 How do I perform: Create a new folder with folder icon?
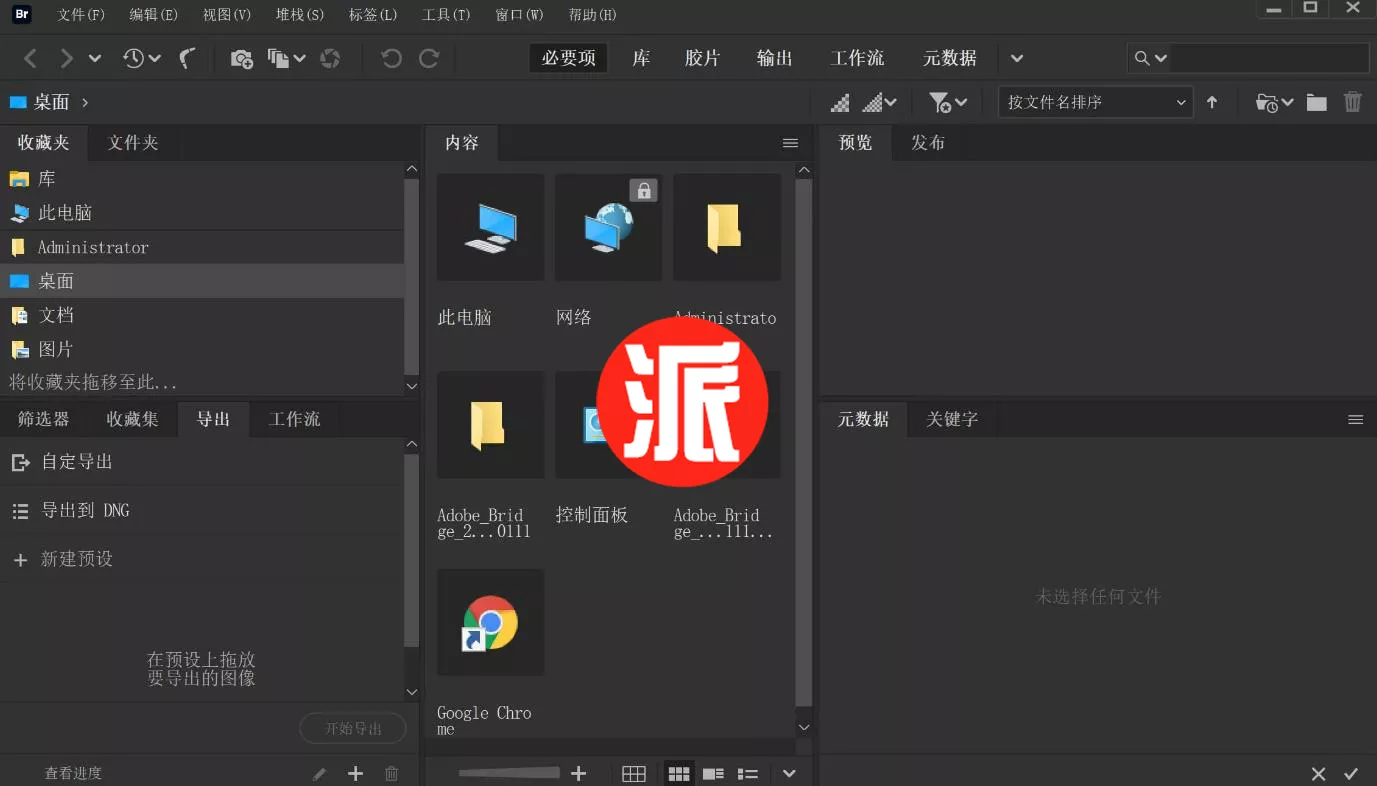coord(1316,102)
